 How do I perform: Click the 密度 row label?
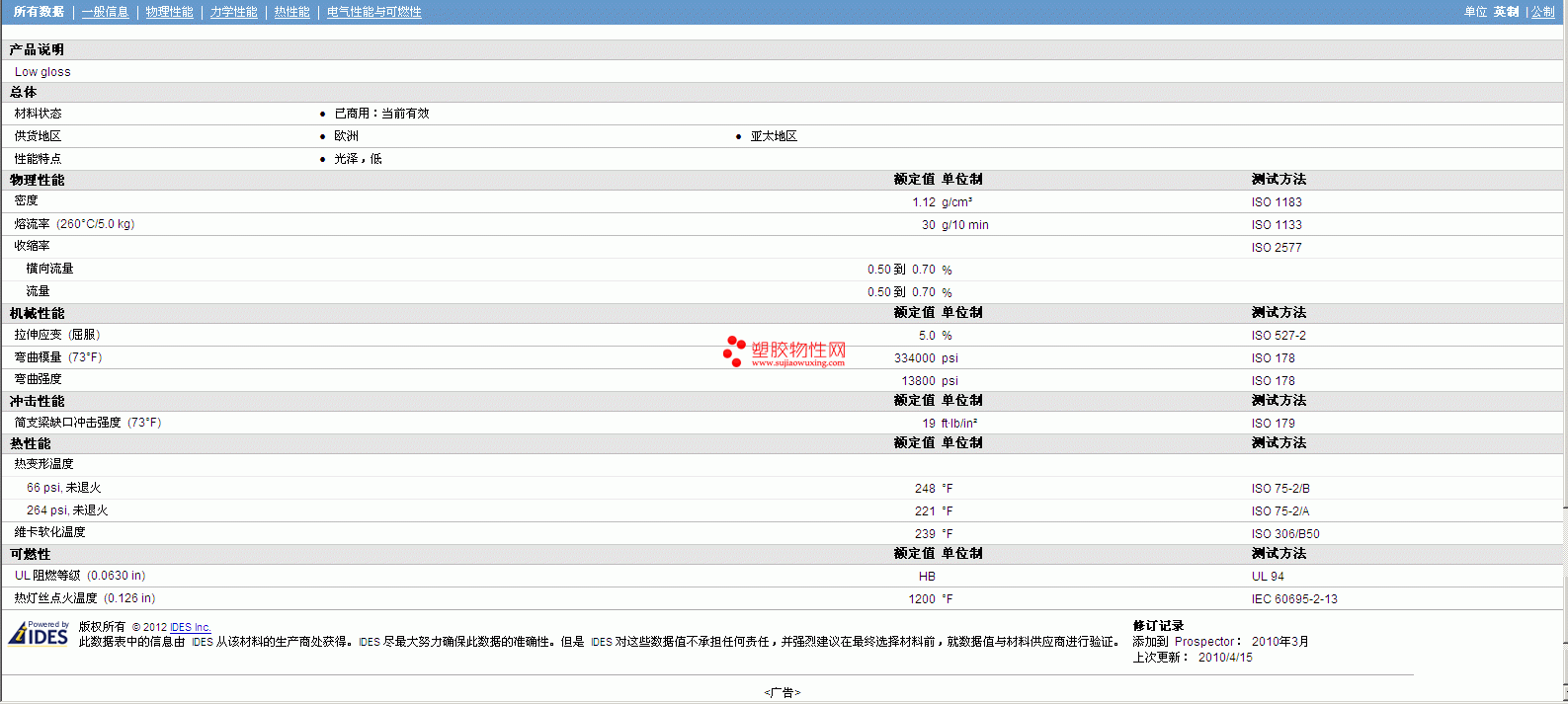tap(27, 200)
